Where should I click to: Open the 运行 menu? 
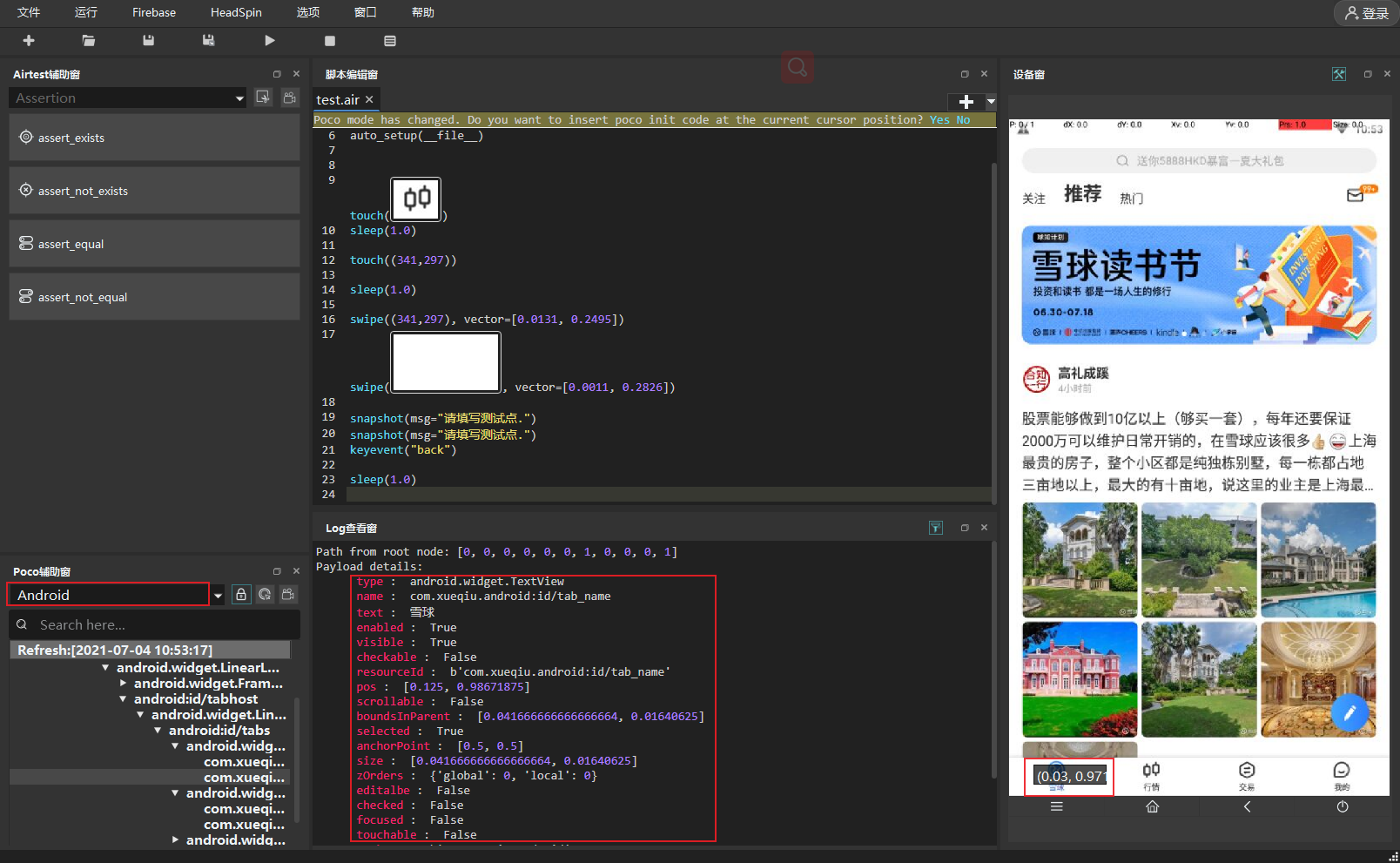[86, 12]
